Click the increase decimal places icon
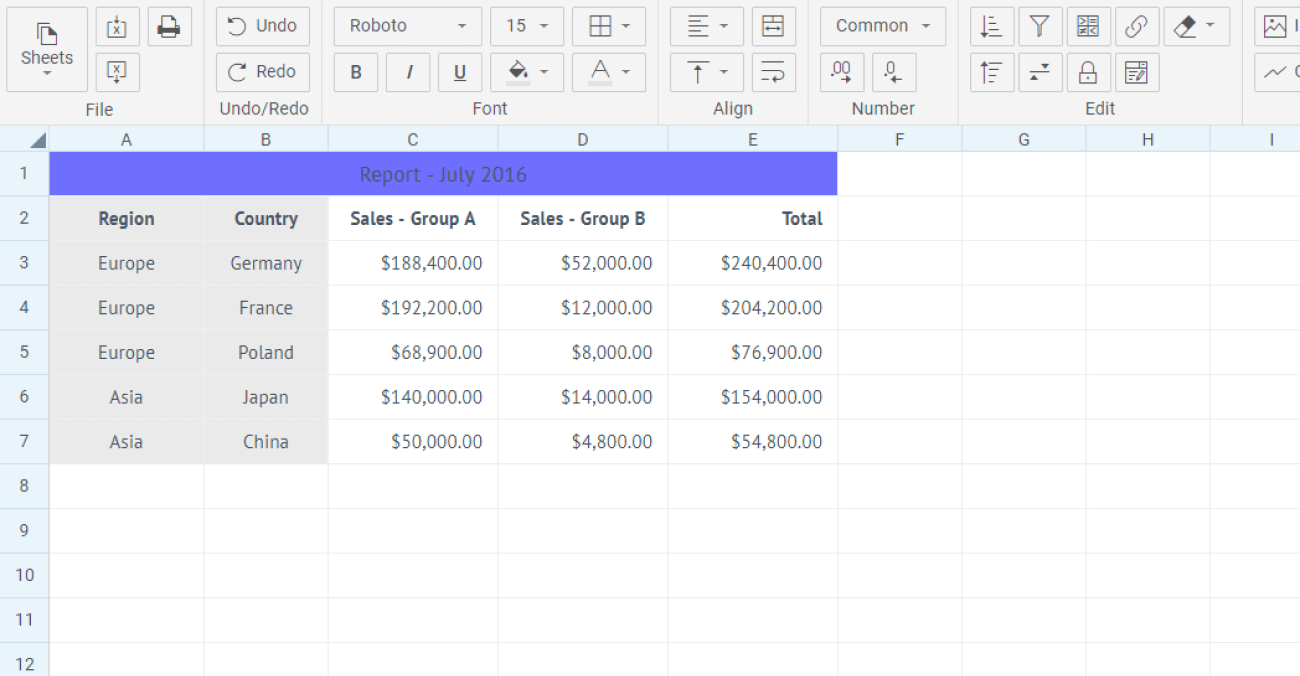The image size is (1300, 676). [841, 73]
